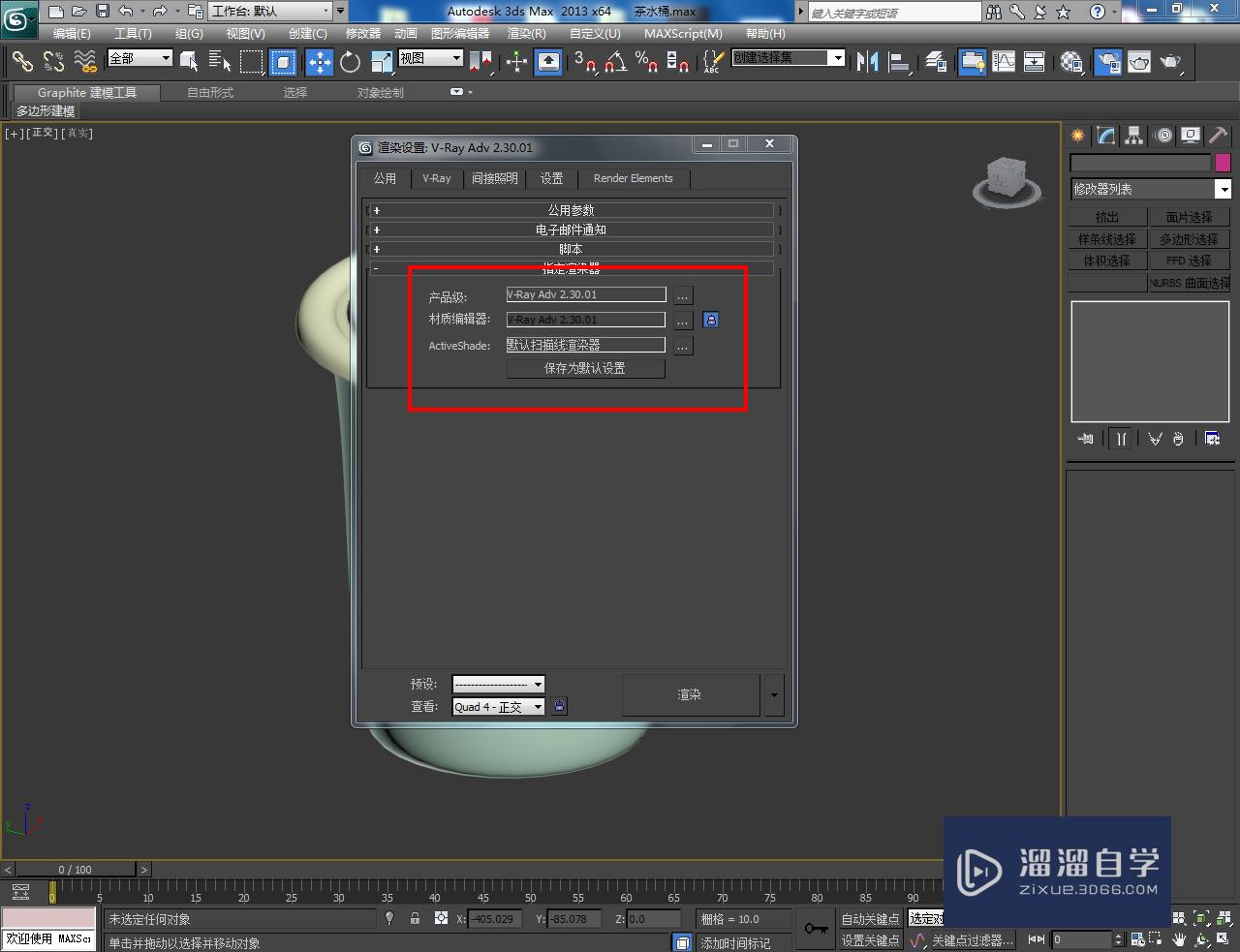Open the Utilities hammer panel tab
This screenshot has height=952, width=1240.
click(1218, 136)
